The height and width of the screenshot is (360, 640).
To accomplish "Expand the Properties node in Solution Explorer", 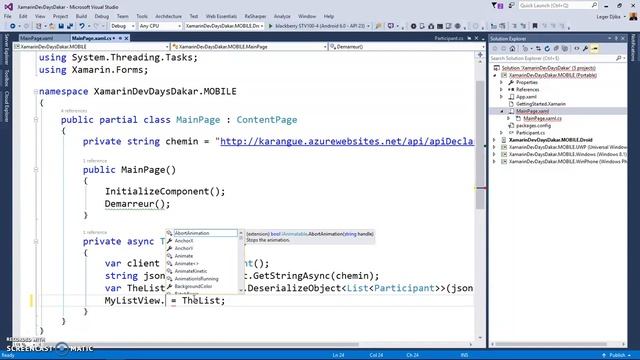I will coord(502,82).
